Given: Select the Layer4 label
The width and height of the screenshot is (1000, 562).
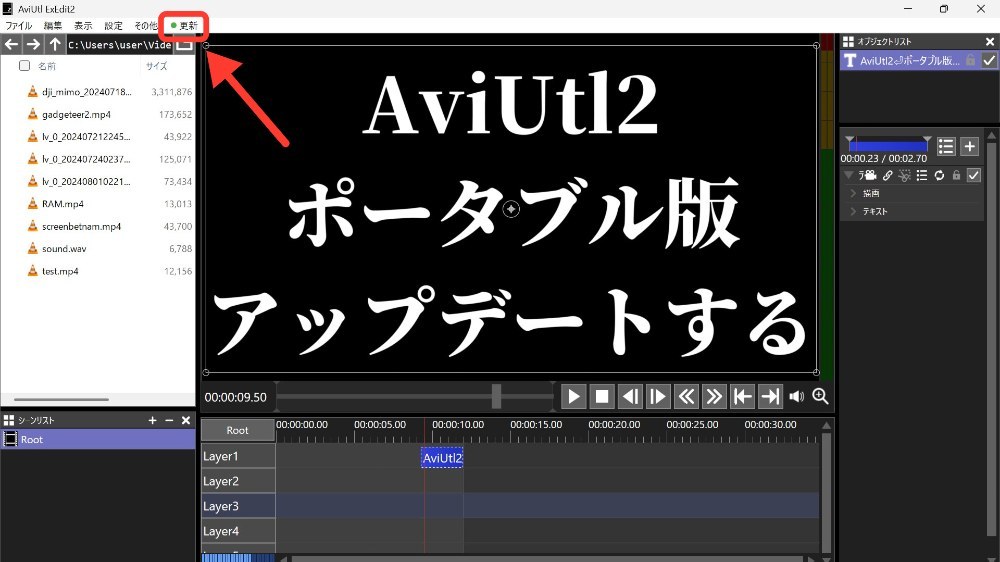Looking at the screenshot, I should (238, 531).
